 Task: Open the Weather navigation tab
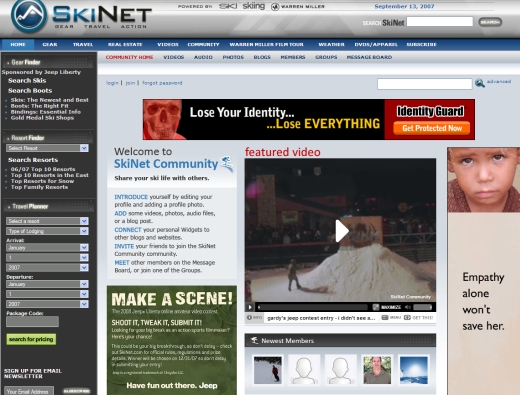(331, 44)
